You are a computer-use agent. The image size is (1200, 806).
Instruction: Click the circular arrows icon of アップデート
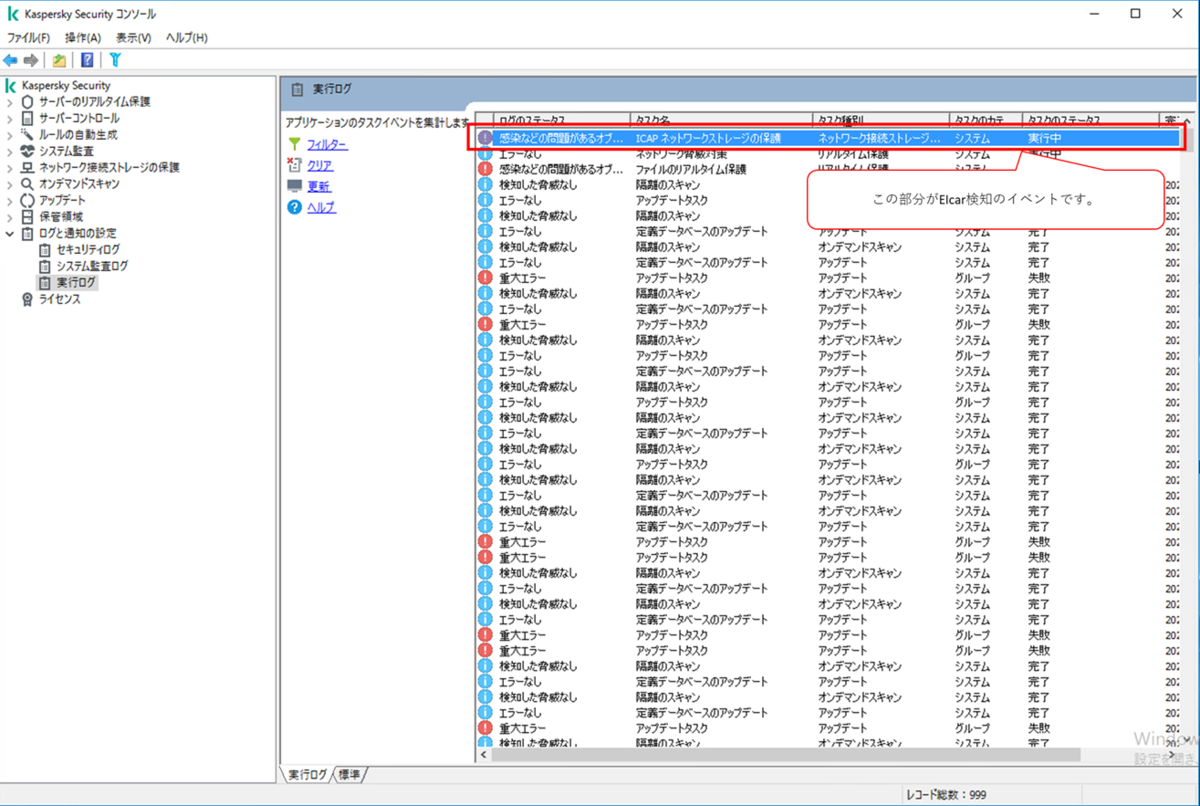pos(28,200)
